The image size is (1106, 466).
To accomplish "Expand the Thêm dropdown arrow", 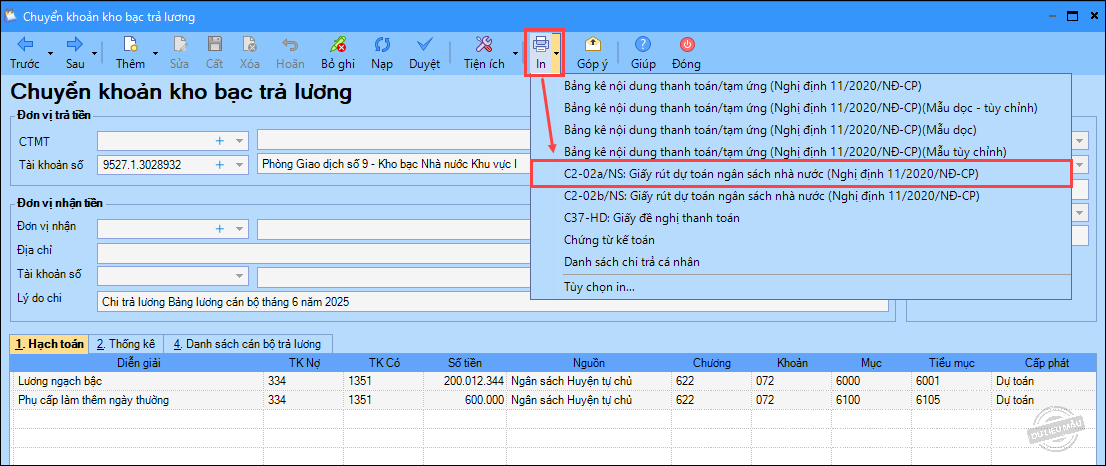I will (154, 54).
